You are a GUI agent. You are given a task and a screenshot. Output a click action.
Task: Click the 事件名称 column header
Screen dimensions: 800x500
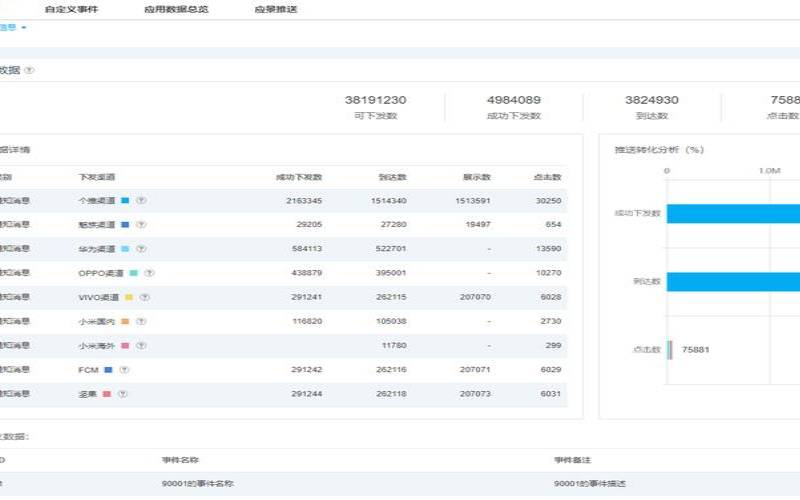[x=180, y=460]
